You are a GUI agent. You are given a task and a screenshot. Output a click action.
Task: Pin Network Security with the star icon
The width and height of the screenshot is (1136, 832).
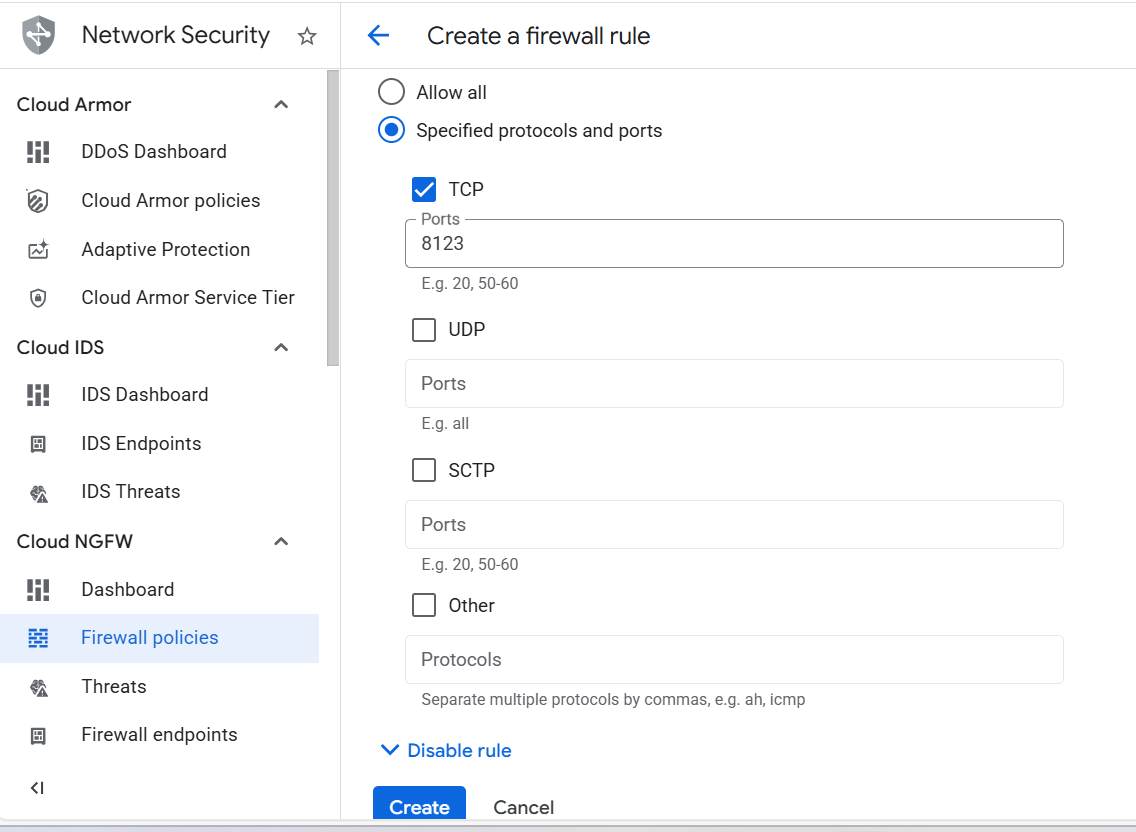[307, 36]
